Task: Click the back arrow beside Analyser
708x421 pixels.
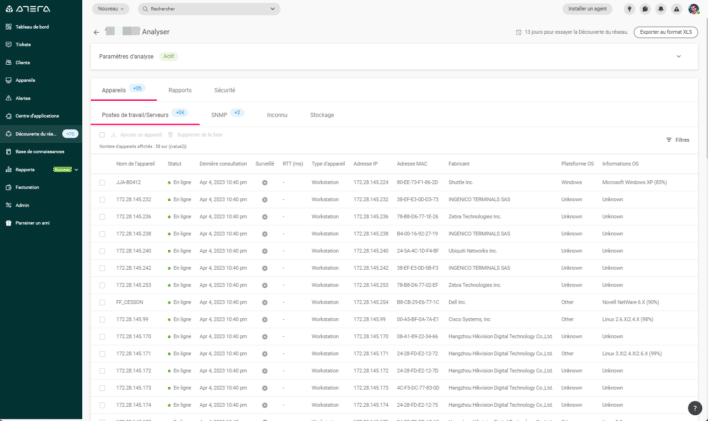Action: 96,32
